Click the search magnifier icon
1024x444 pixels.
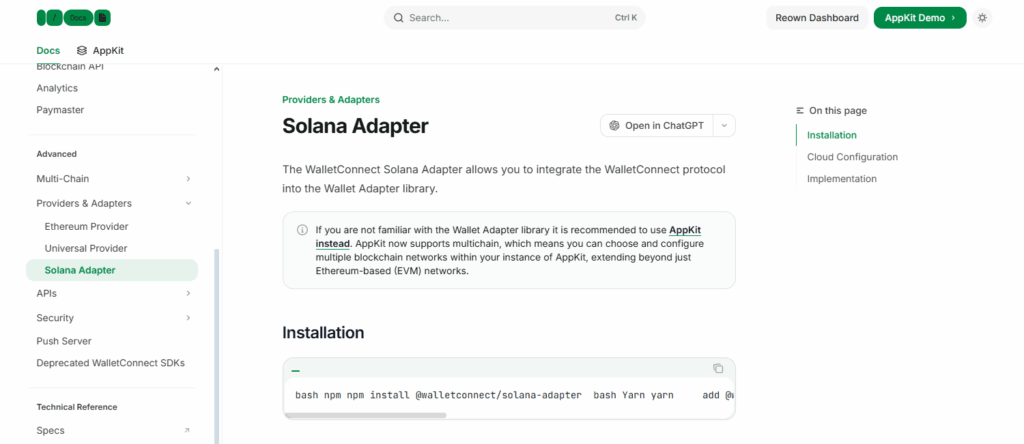click(399, 18)
